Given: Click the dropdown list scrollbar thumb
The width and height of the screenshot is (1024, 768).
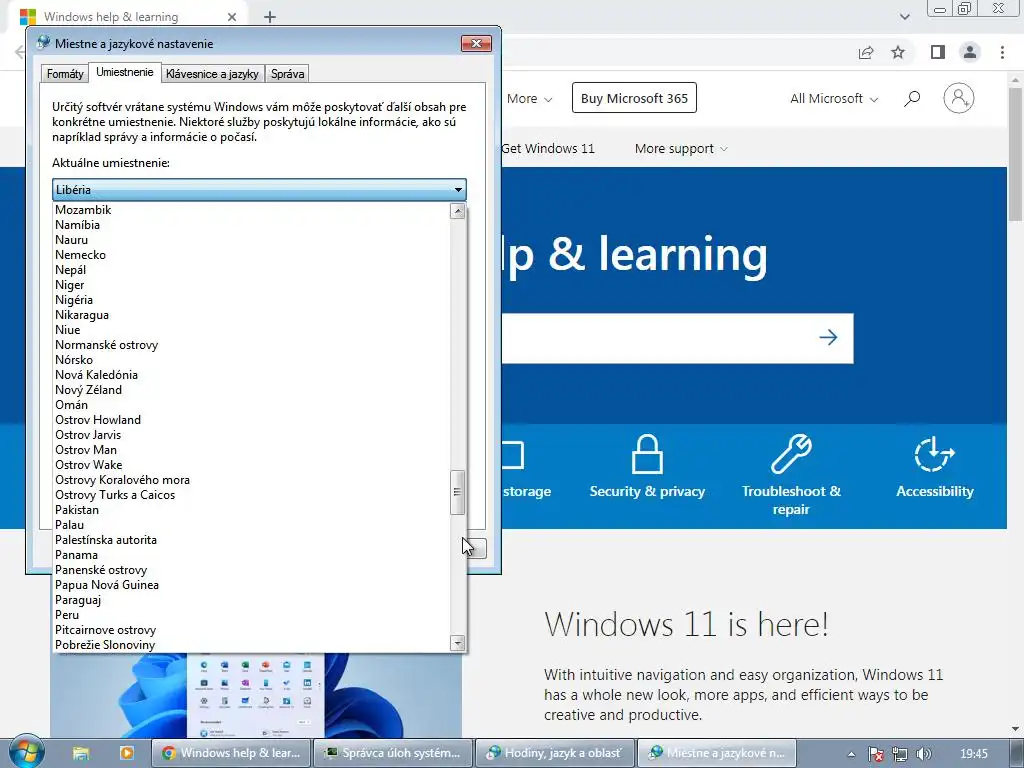Looking at the screenshot, I should tap(458, 492).
